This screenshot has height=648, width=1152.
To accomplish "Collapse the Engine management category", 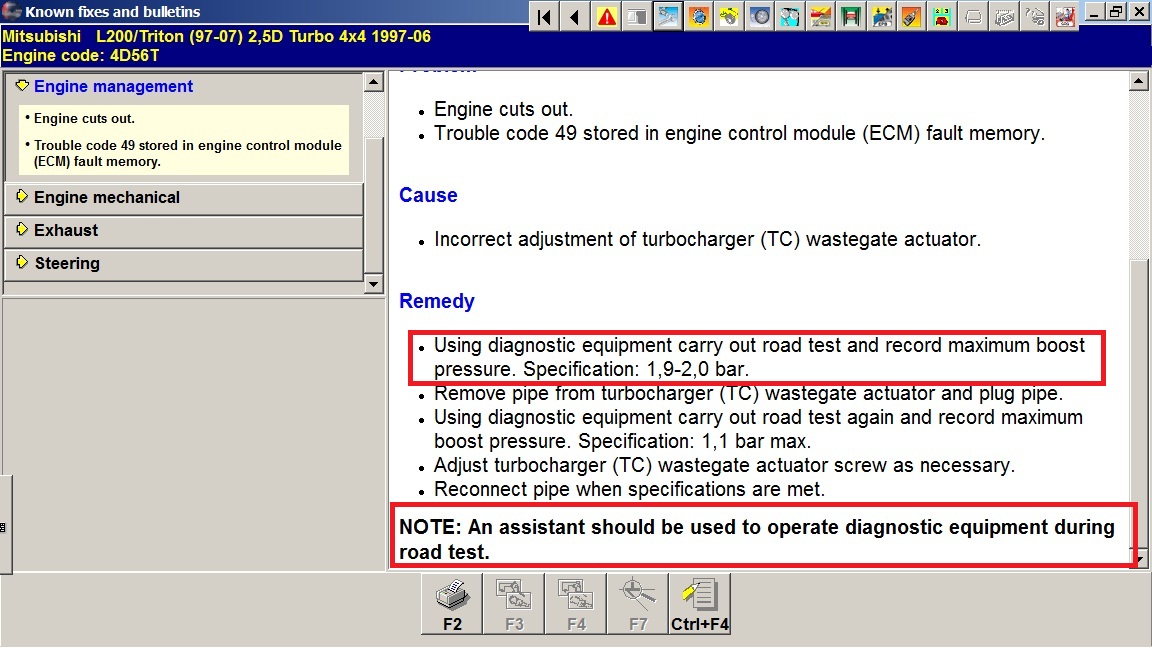I will coord(113,87).
